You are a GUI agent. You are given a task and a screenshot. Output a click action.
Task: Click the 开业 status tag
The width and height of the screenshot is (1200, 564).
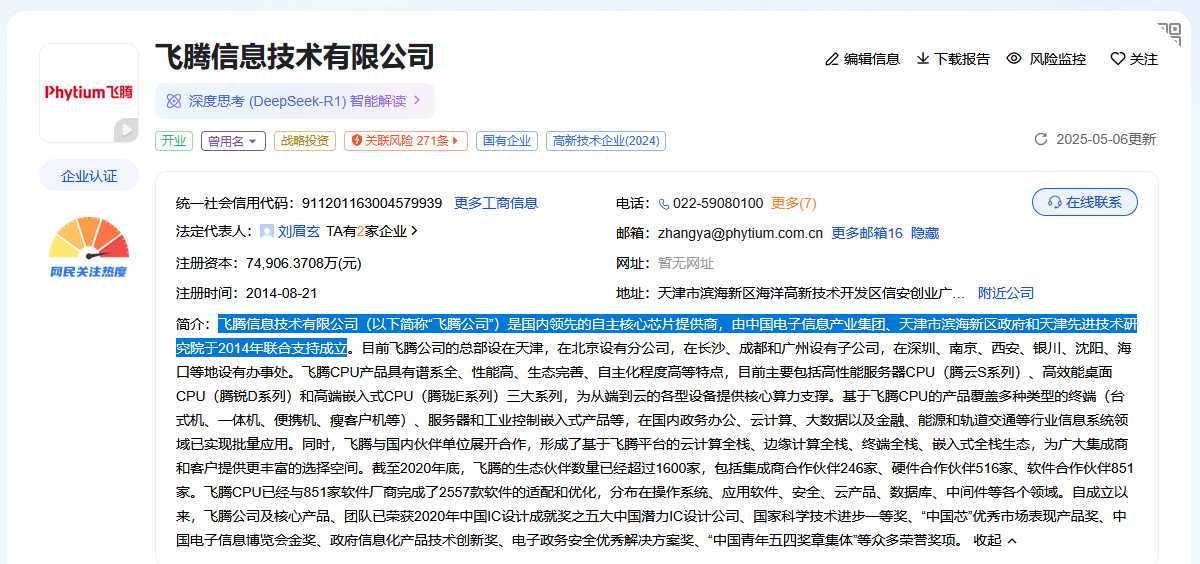click(x=174, y=141)
